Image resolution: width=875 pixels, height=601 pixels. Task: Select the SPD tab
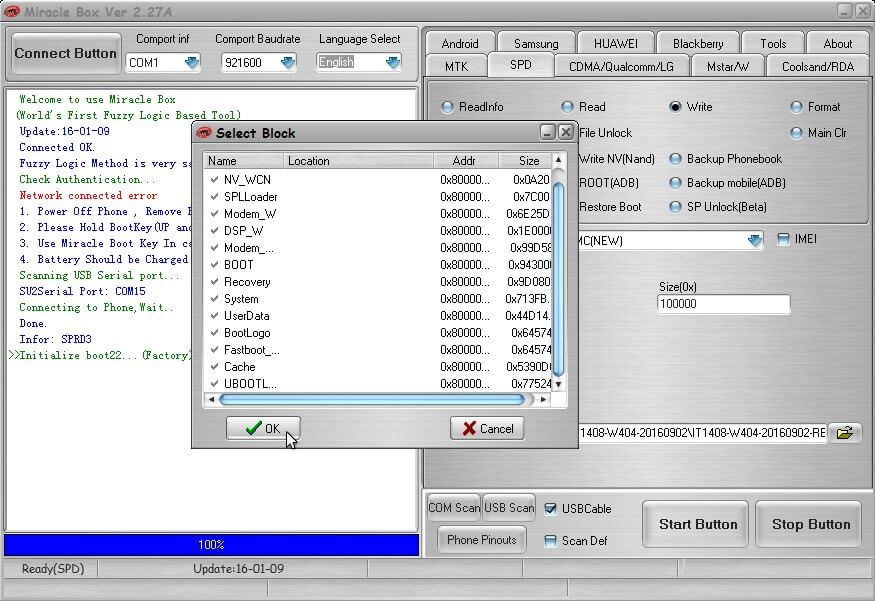click(521, 65)
